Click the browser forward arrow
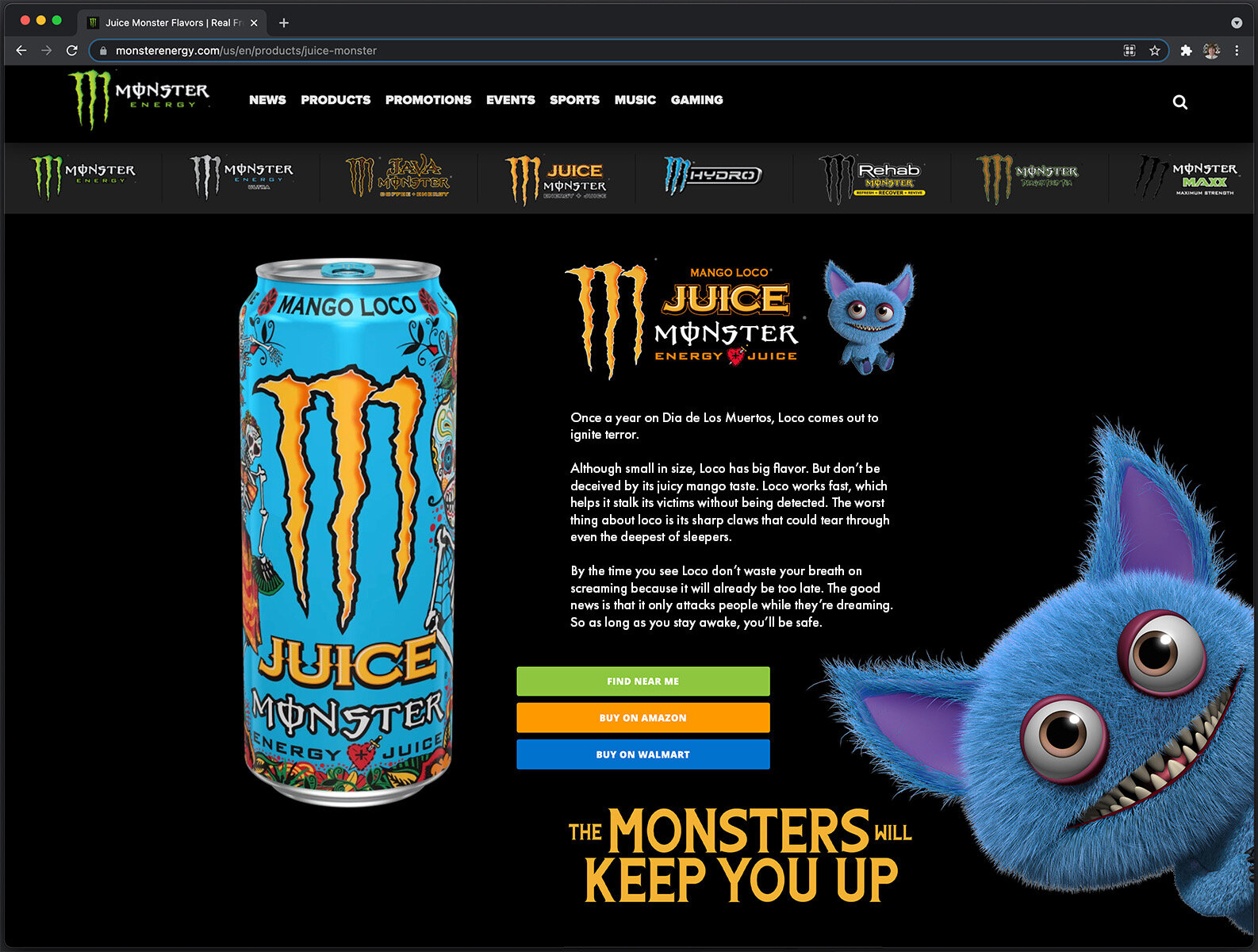 pos(47,50)
